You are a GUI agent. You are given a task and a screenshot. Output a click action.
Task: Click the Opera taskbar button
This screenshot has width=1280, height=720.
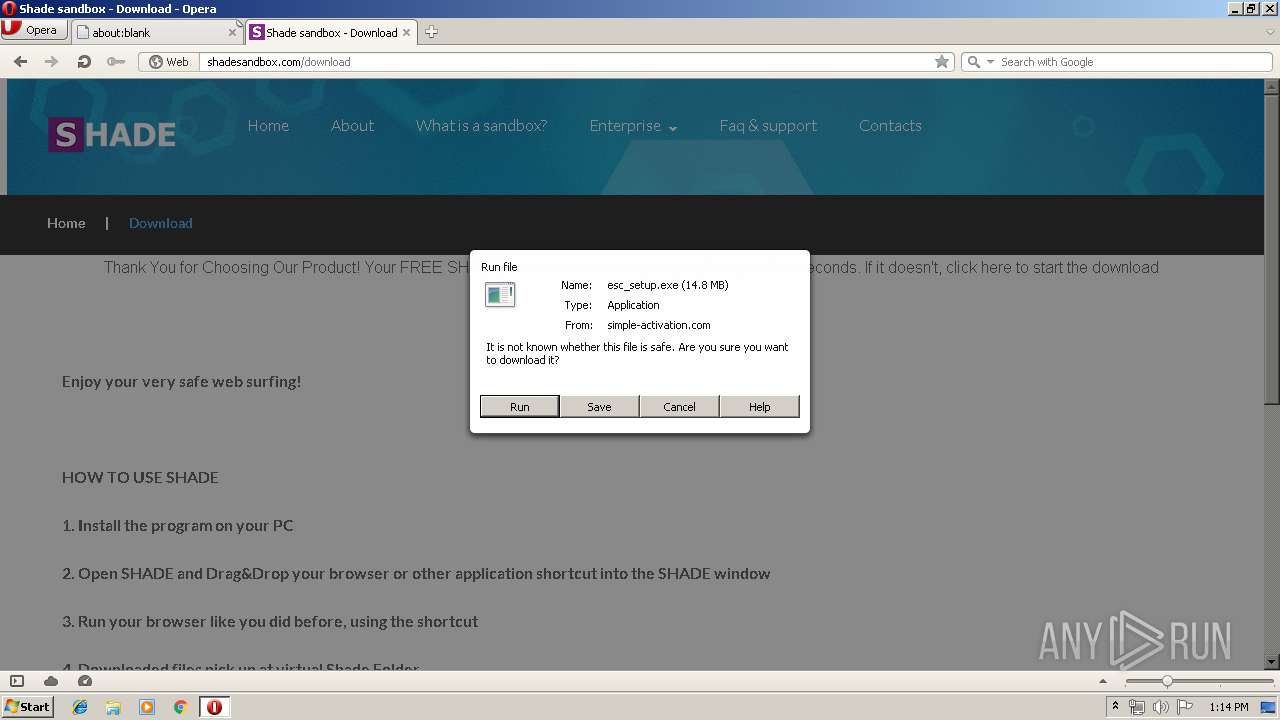(214, 707)
